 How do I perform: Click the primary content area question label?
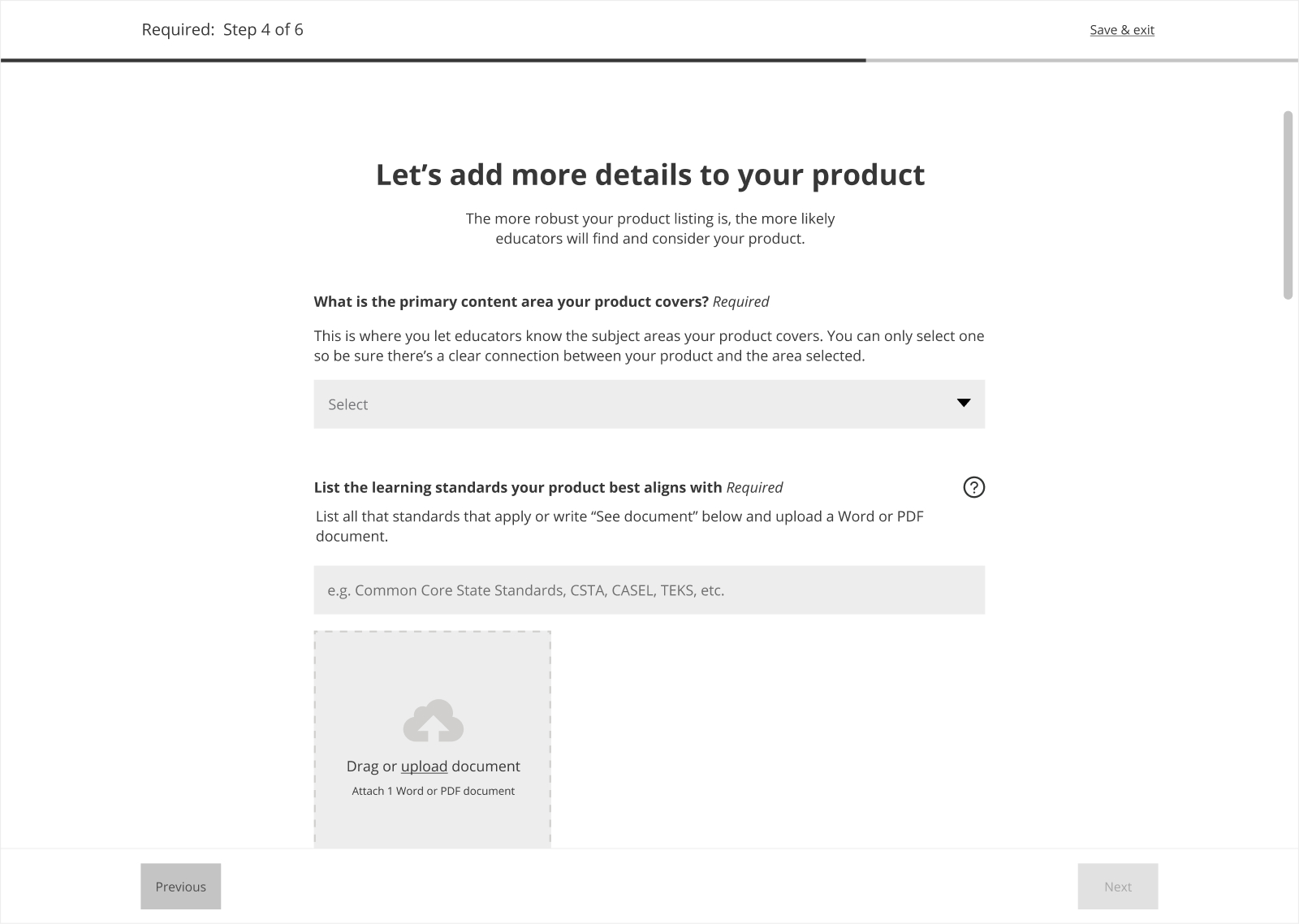(511, 302)
